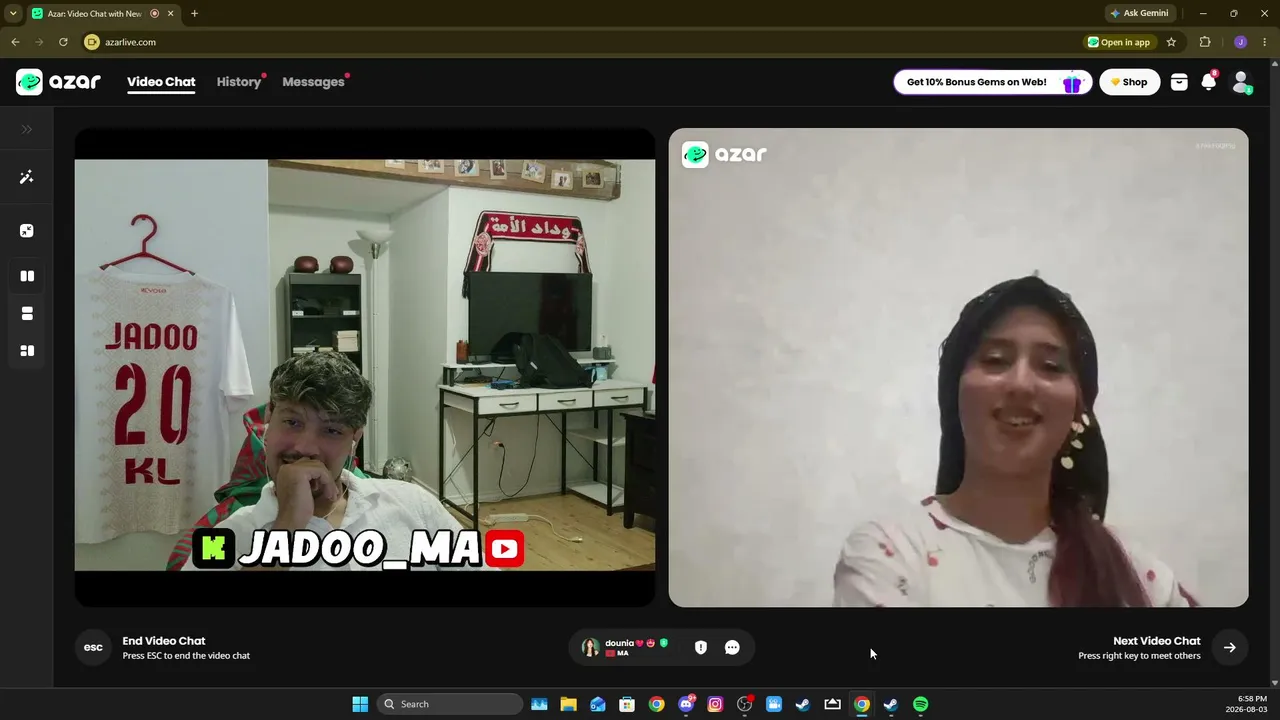This screenshot has height=720, width=1280.
Task: Select the side-by-side video layout
Action: pos(27,276)
